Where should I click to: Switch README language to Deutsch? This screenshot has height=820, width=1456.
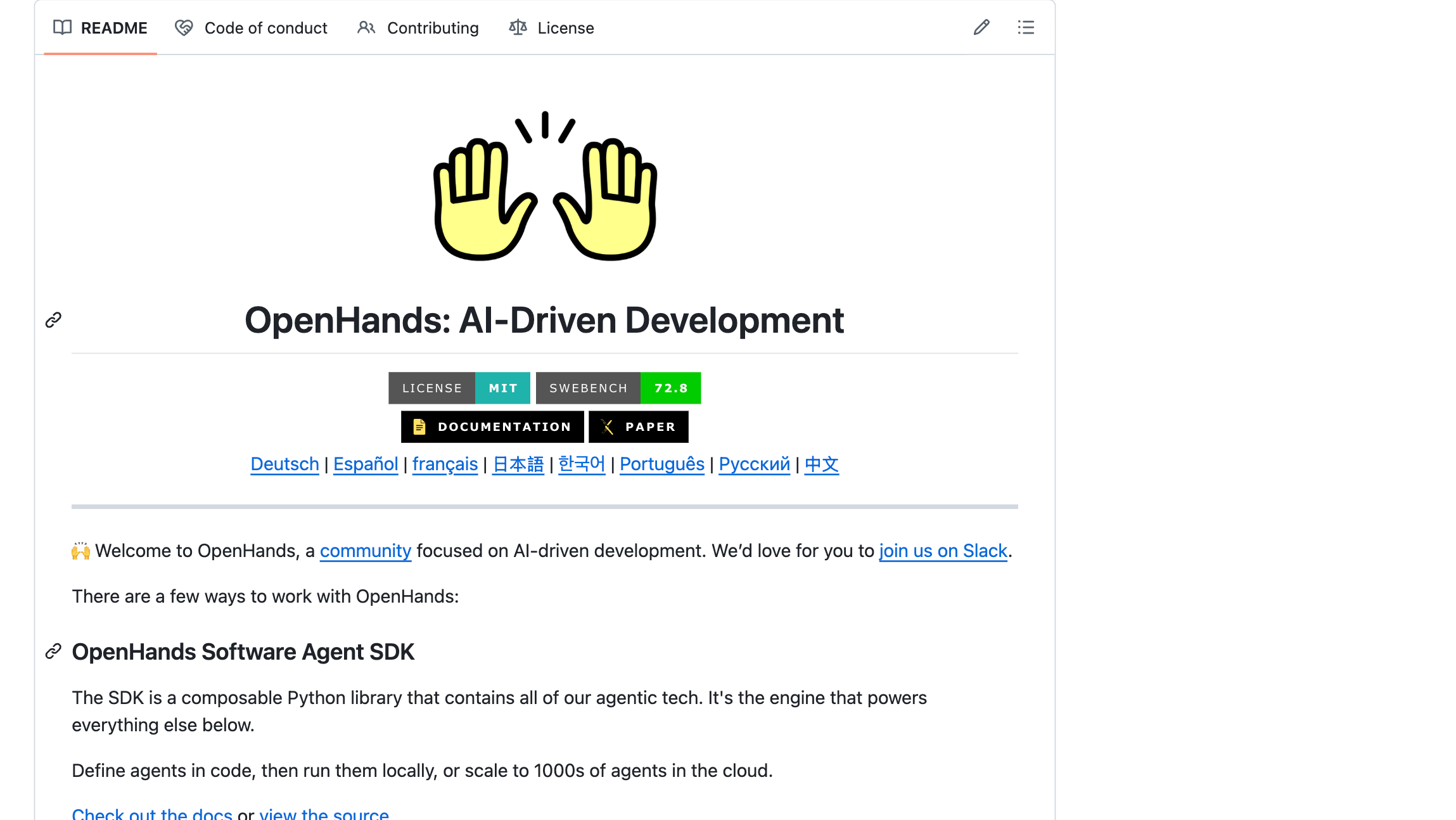point(284,464)
